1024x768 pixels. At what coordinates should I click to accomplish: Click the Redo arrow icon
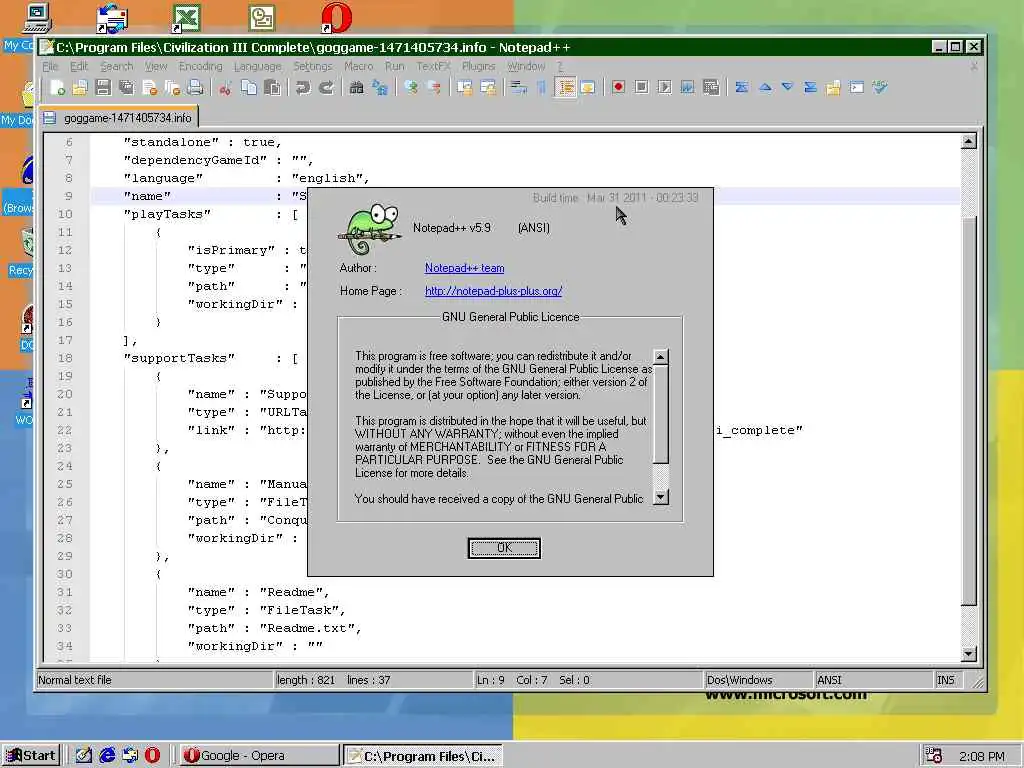[326, 88]
